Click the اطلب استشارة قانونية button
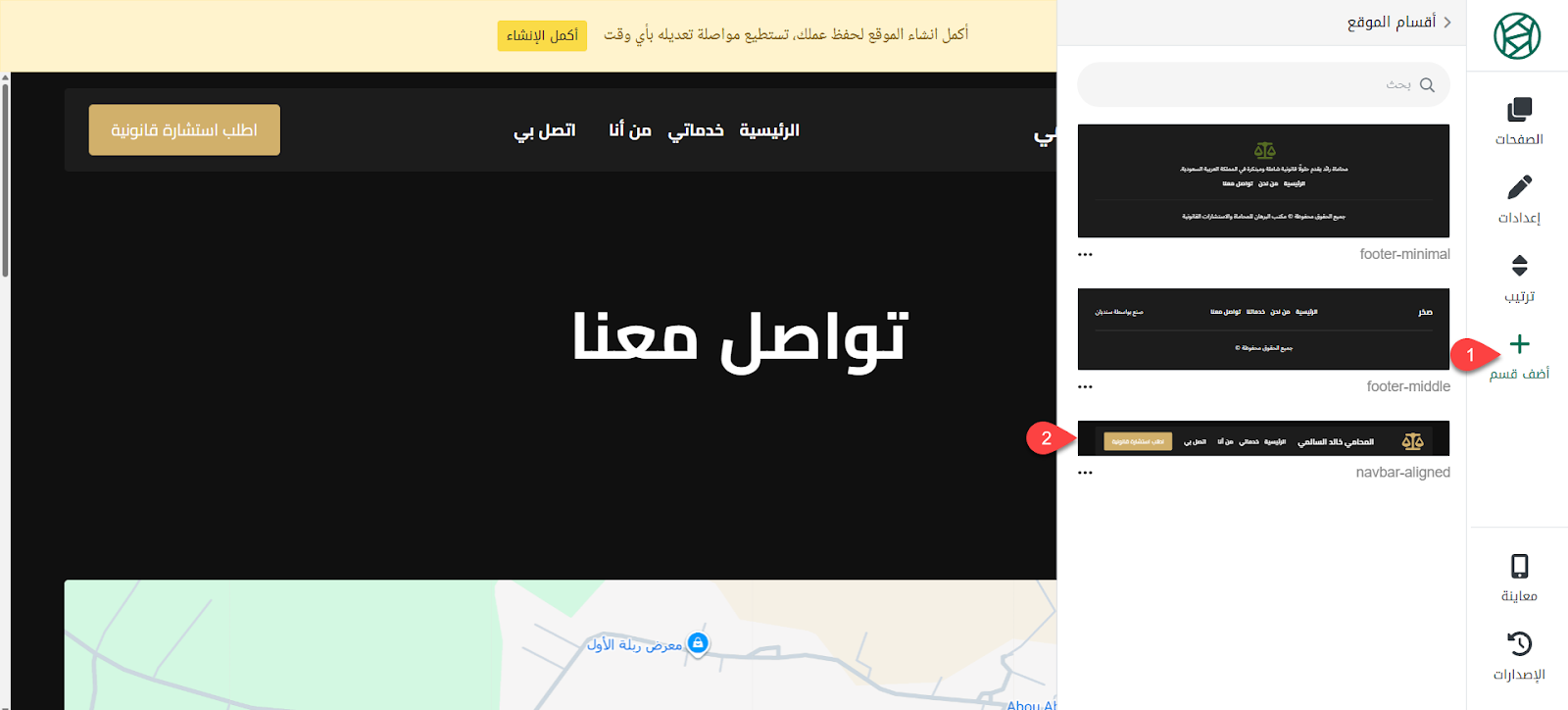The height and width of the screenshot is (710, 1568). [x=184, y=130]
